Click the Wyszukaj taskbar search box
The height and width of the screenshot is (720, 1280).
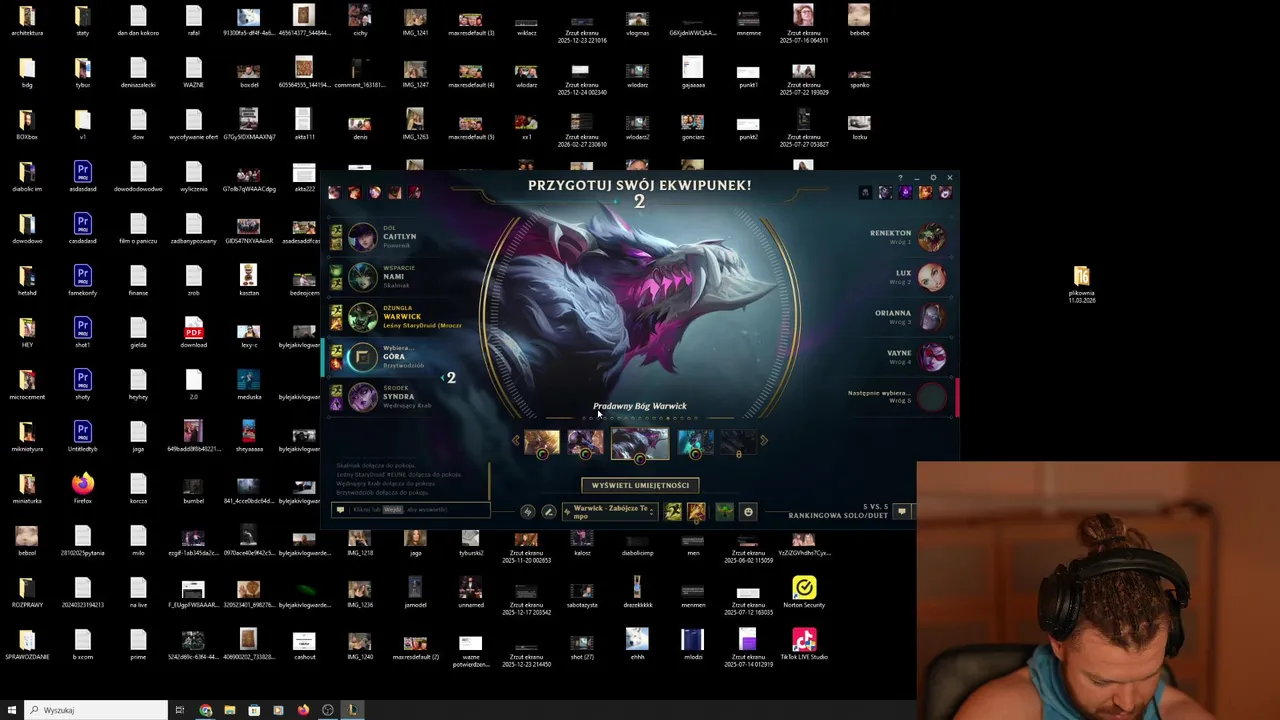[x=96, y=710]
